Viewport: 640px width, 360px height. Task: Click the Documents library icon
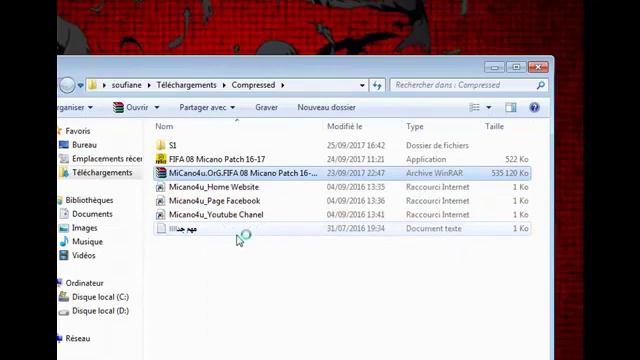click(64, 213)
